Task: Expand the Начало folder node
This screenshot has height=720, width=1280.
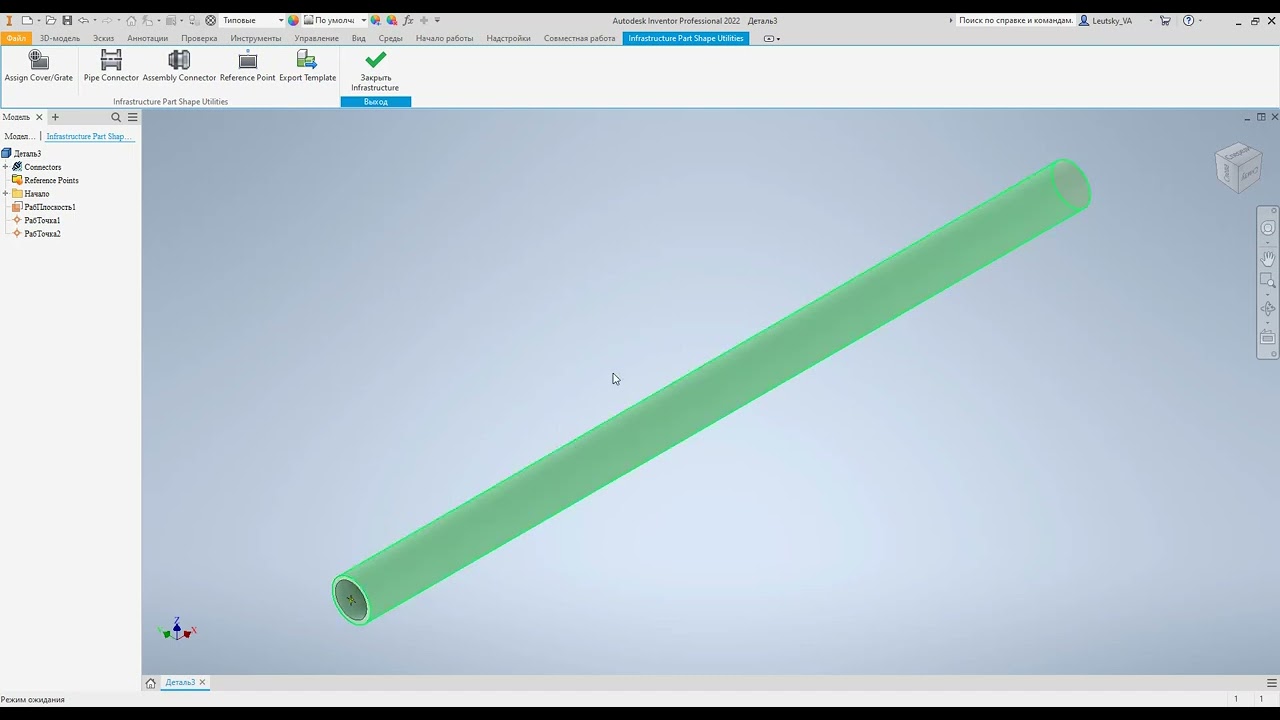Action: (6, 193)
